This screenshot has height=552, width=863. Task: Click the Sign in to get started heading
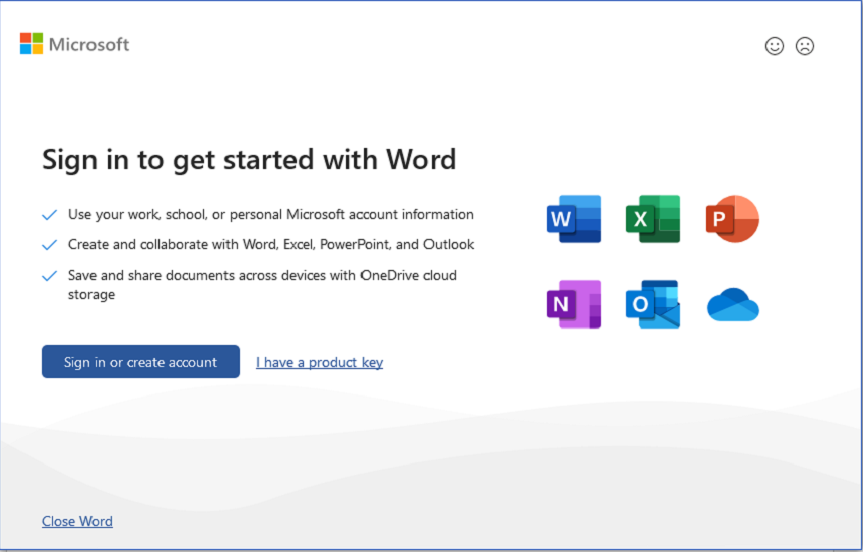coord(249,159)
